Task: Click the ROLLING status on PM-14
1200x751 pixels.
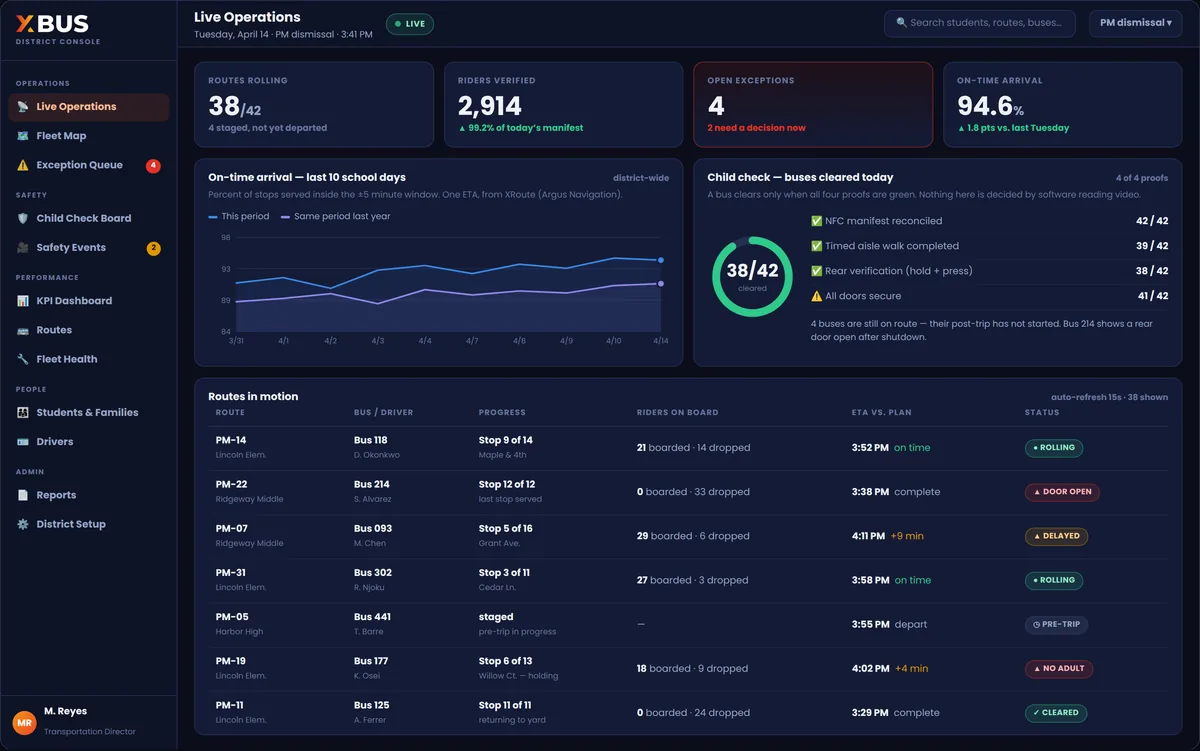Action: [x=1054, y=448]
